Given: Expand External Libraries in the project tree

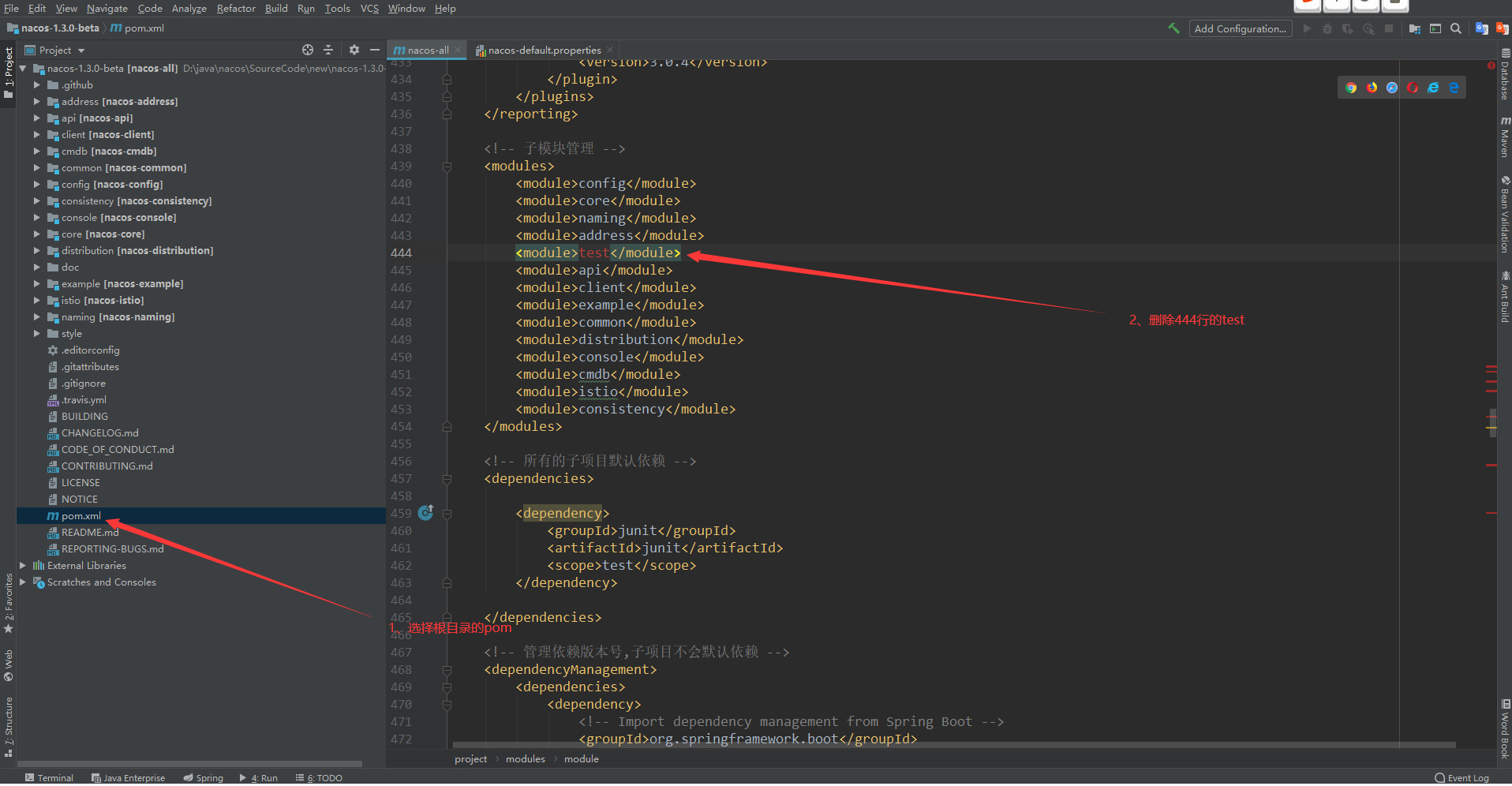Looking at the screenshot, I should 22,565.
